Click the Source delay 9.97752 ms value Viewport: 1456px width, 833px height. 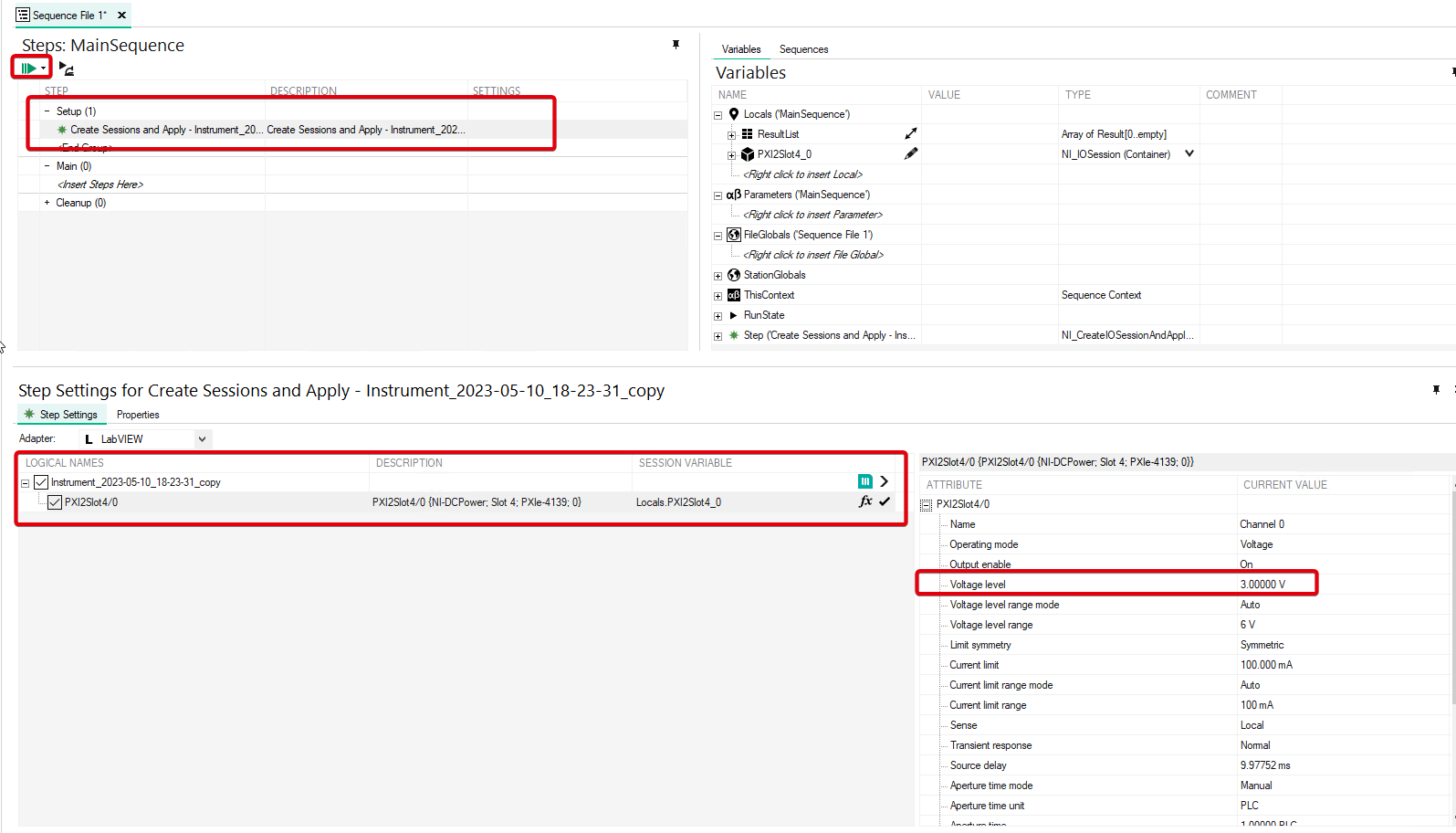tap(1265, 765)
